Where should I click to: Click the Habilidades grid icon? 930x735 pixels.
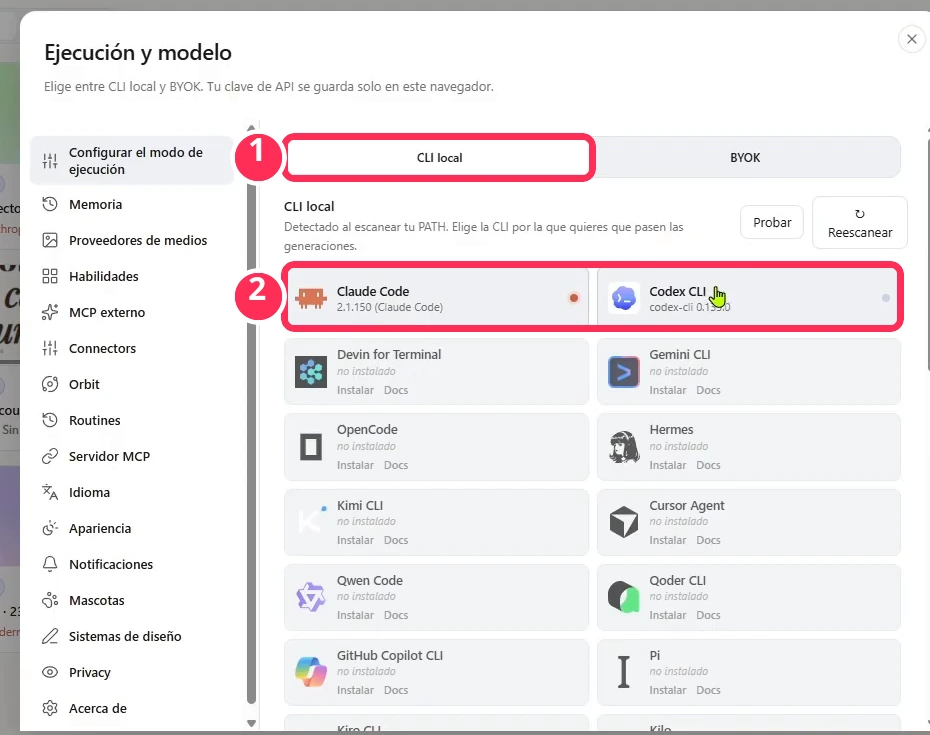(50, 276)
